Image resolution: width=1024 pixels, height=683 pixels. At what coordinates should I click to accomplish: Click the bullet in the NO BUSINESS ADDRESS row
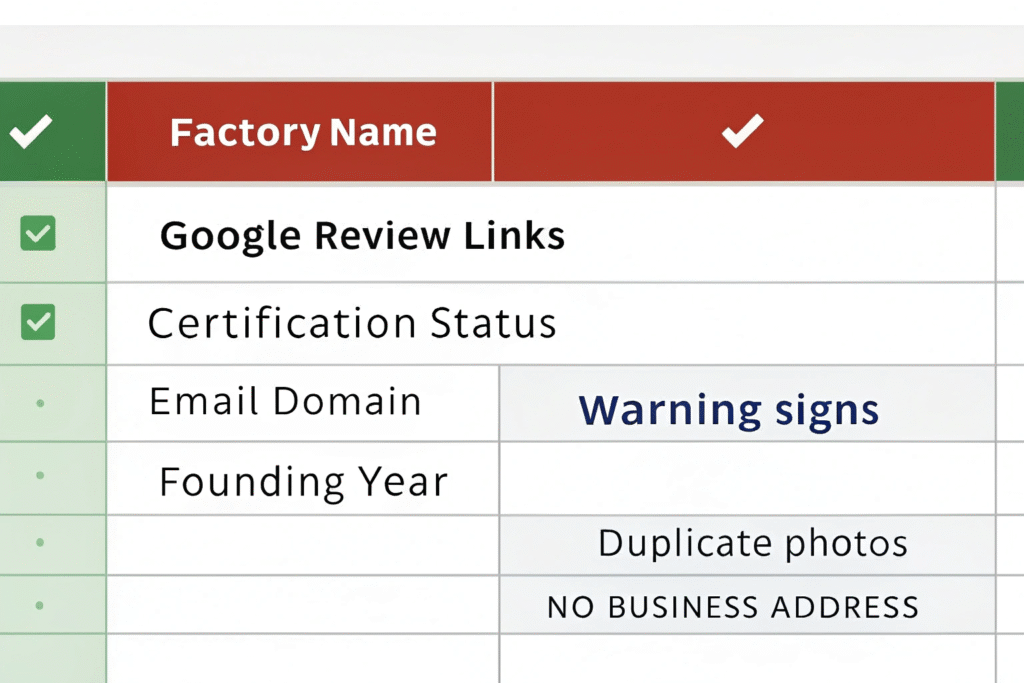[40, 605]
